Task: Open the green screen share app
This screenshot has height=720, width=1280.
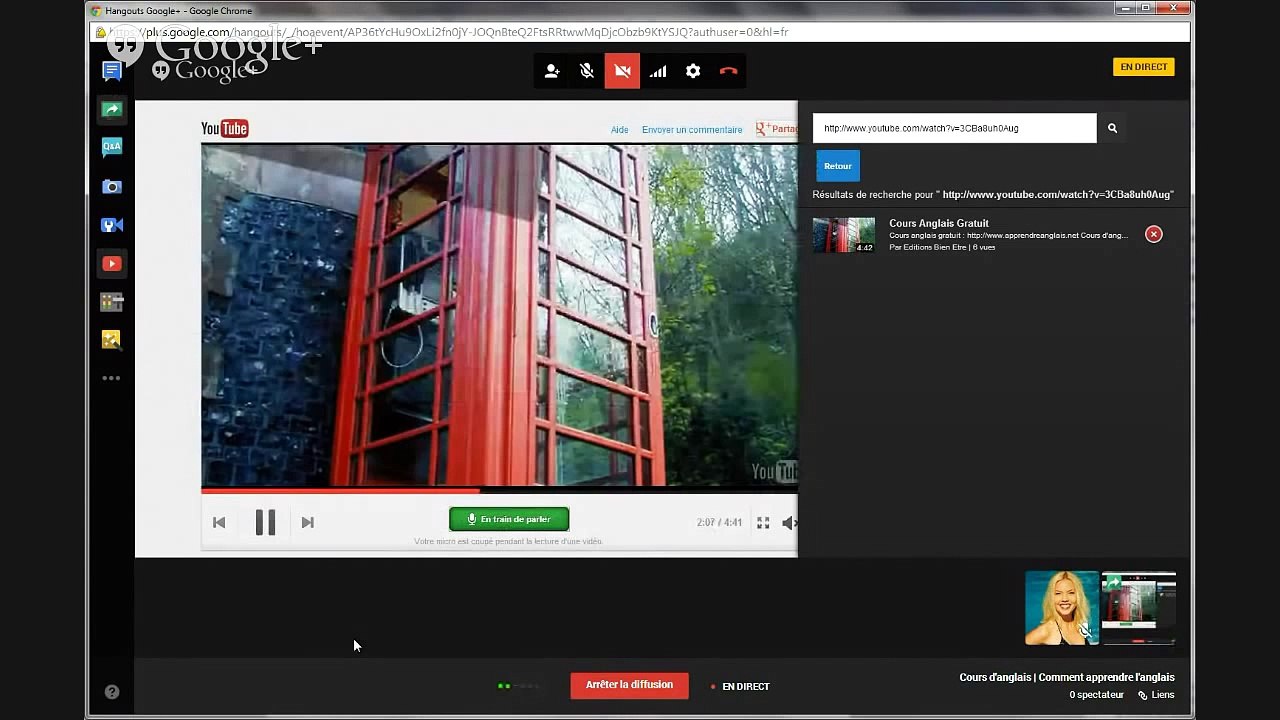Action: [112, 109]
